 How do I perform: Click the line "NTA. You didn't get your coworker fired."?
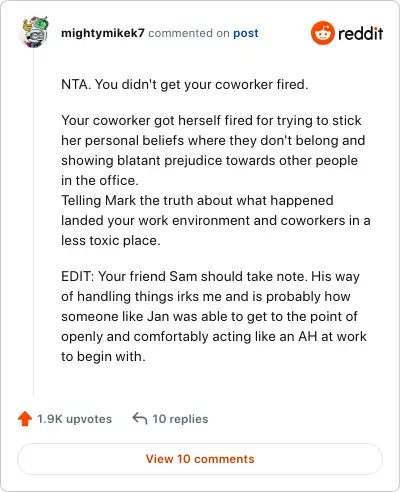184,85
